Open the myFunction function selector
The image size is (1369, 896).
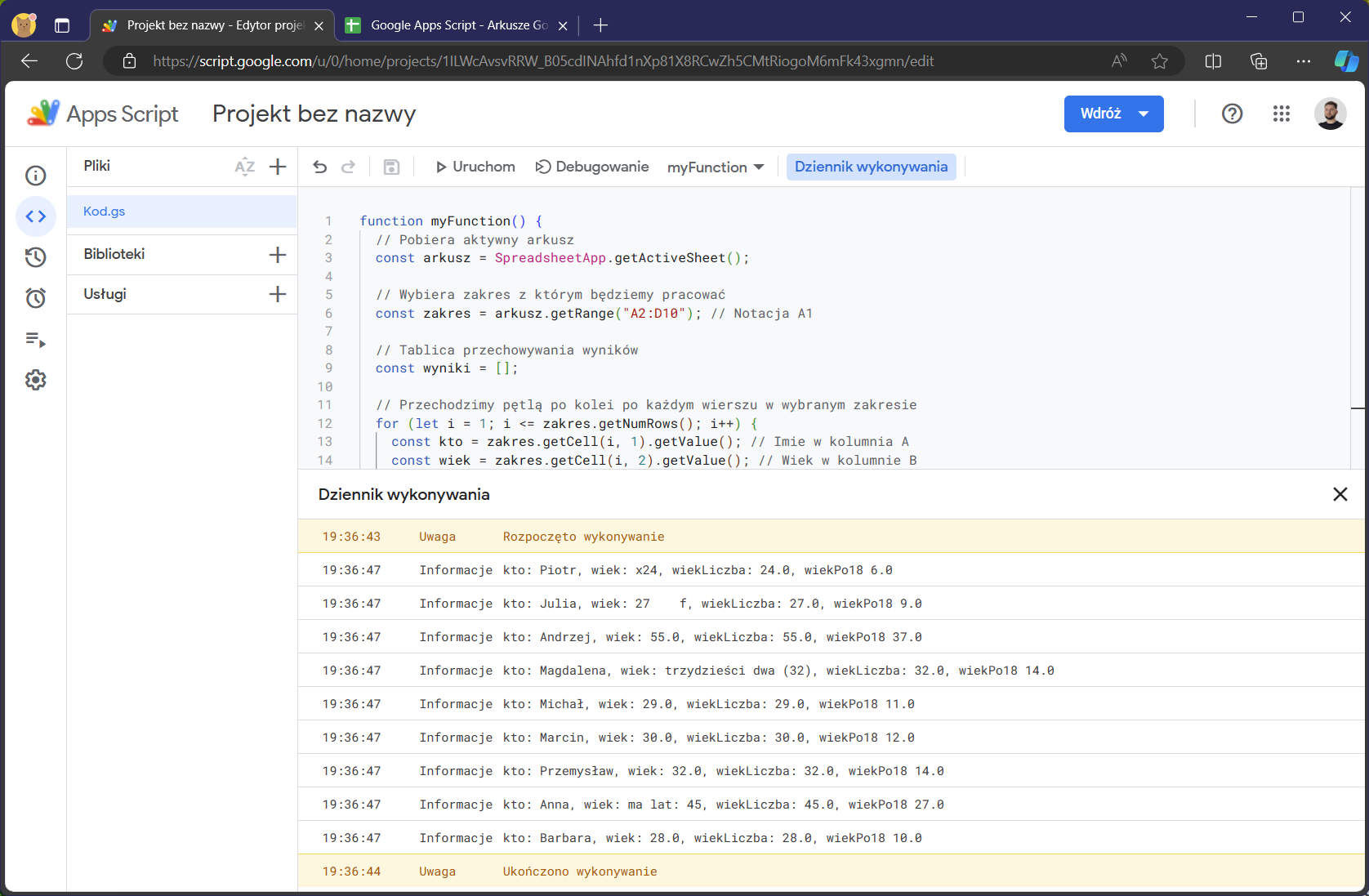(x=715, y=167)
